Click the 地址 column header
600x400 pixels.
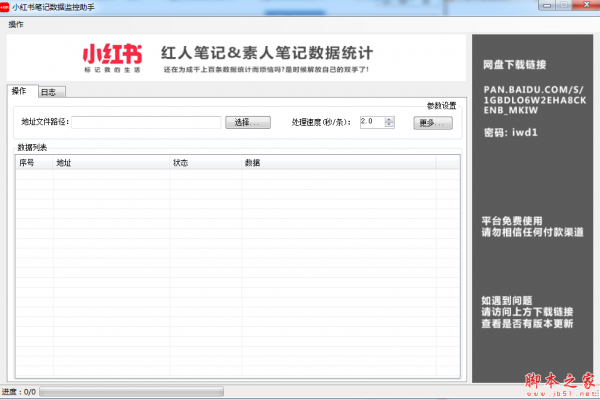(x=111, y=163)
